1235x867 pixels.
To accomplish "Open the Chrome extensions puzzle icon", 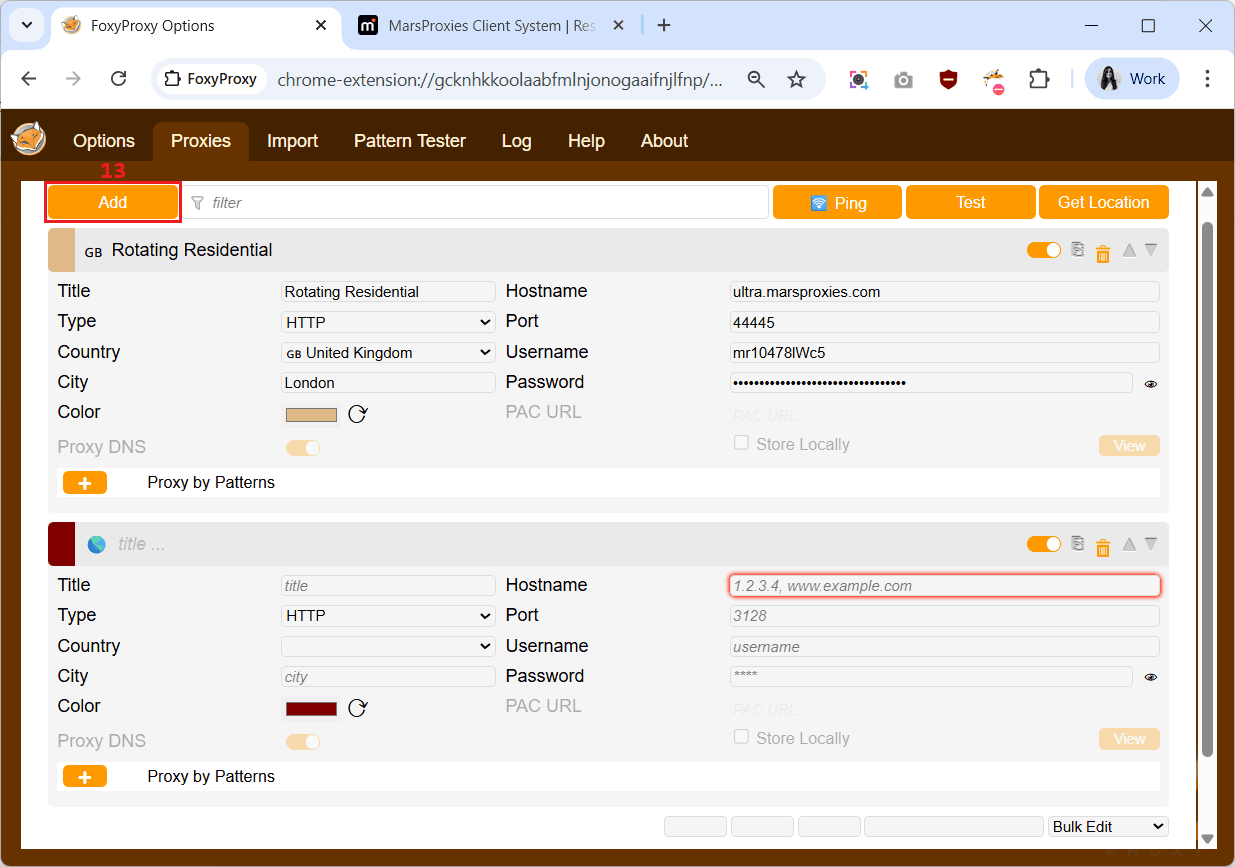I will (x=1040, y=79).
